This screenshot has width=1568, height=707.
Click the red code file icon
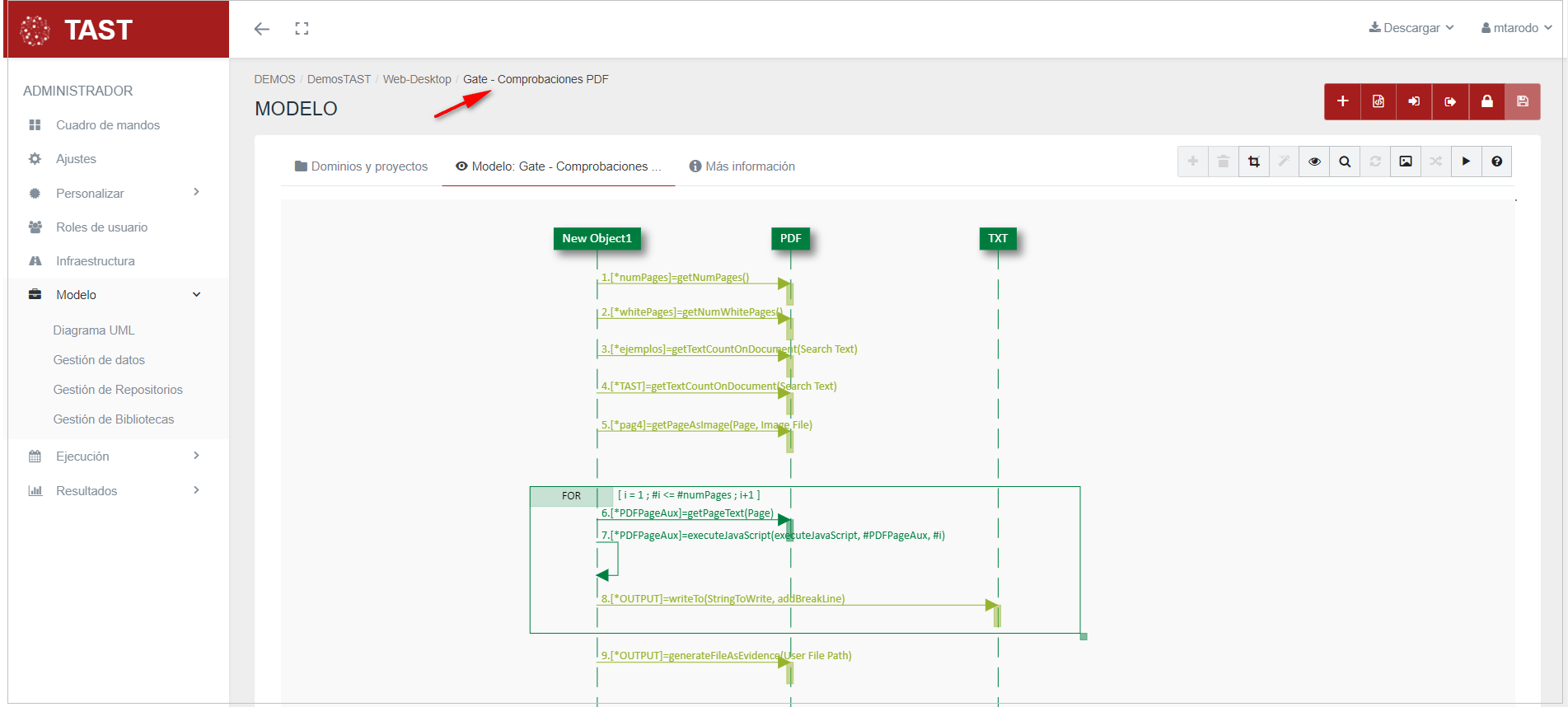[1378, 101]
